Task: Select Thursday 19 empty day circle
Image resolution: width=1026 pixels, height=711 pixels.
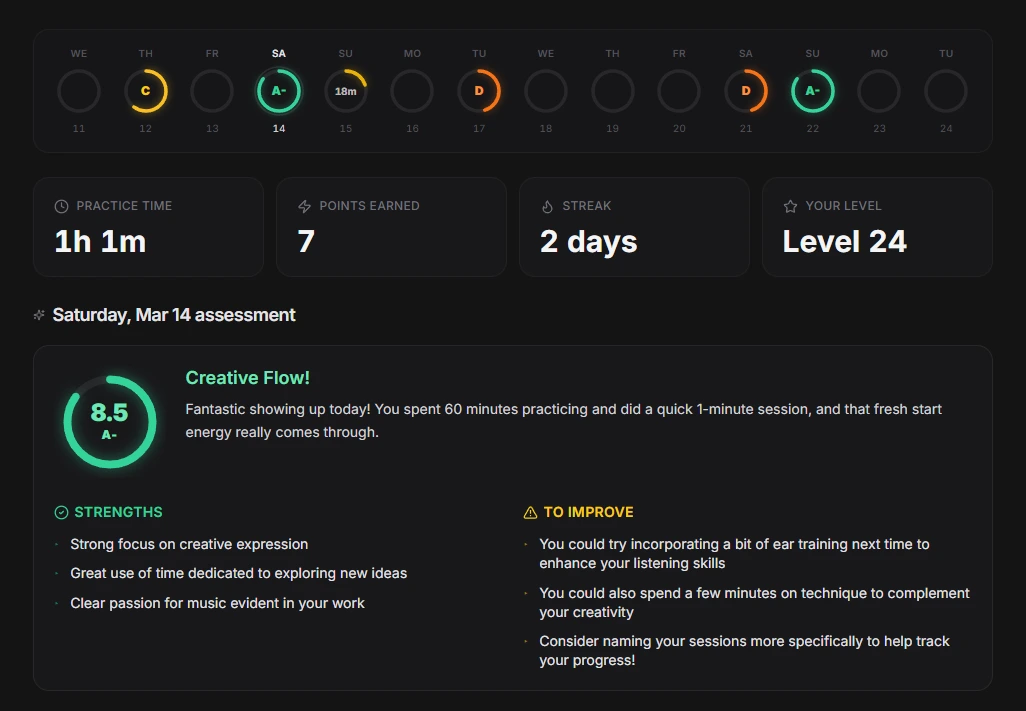Action: (612, 91)
